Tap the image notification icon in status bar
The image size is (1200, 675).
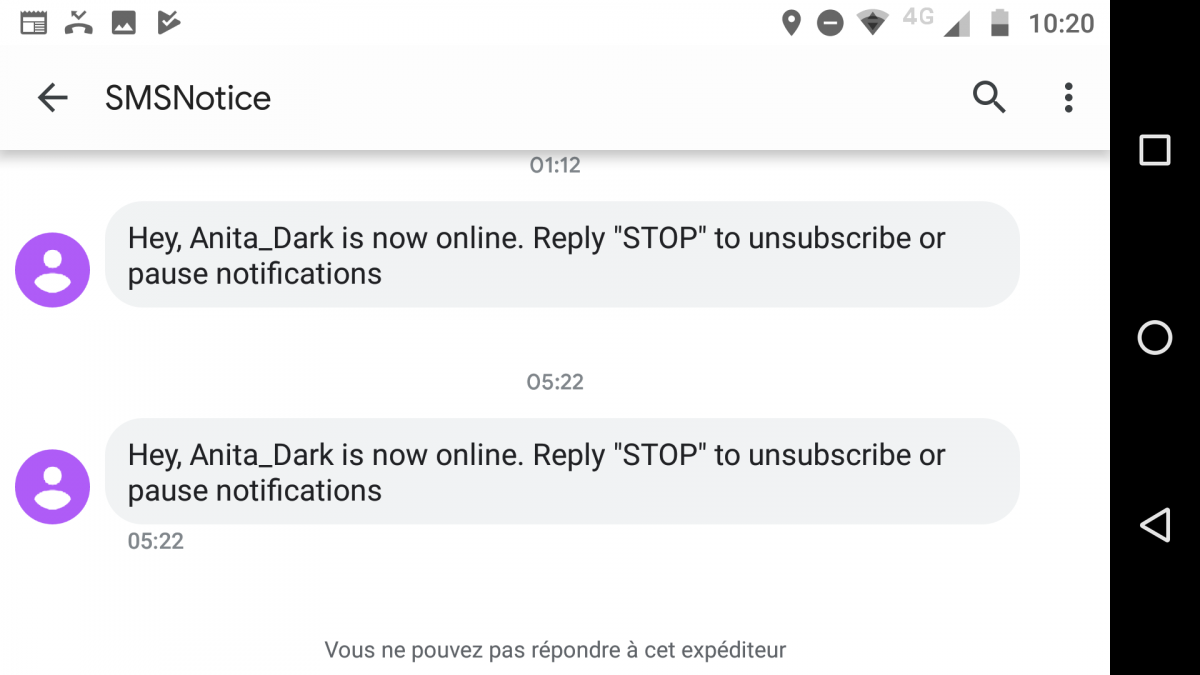(x=123, y=23)
